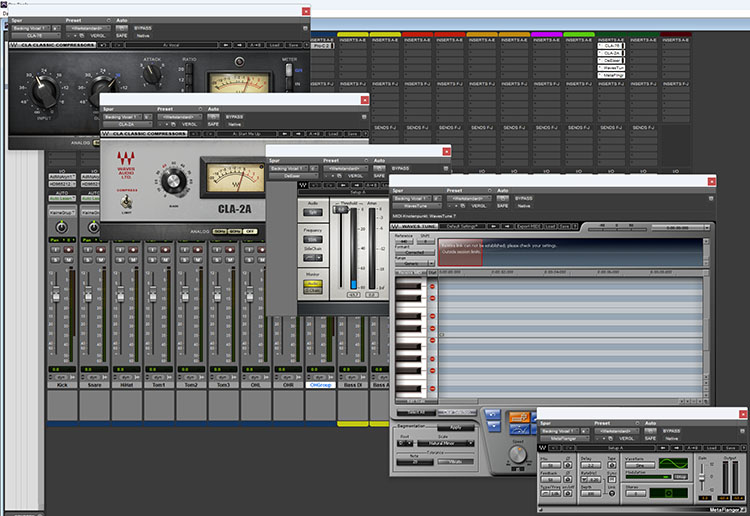Viewport: 750px width, 516px height.
Task: Click WavesTune blue undo arrow button
Action: coord(493,414)
